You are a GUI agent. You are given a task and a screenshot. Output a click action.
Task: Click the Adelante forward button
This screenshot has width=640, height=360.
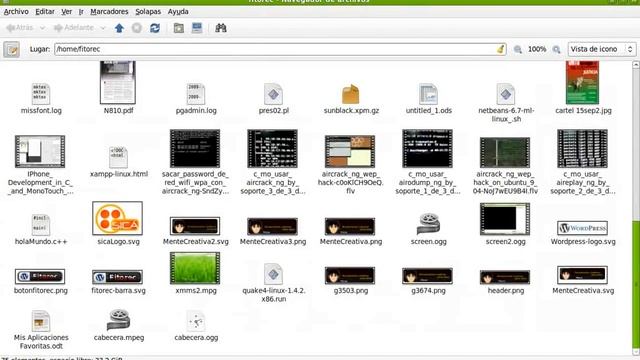[x=73, y=28]
